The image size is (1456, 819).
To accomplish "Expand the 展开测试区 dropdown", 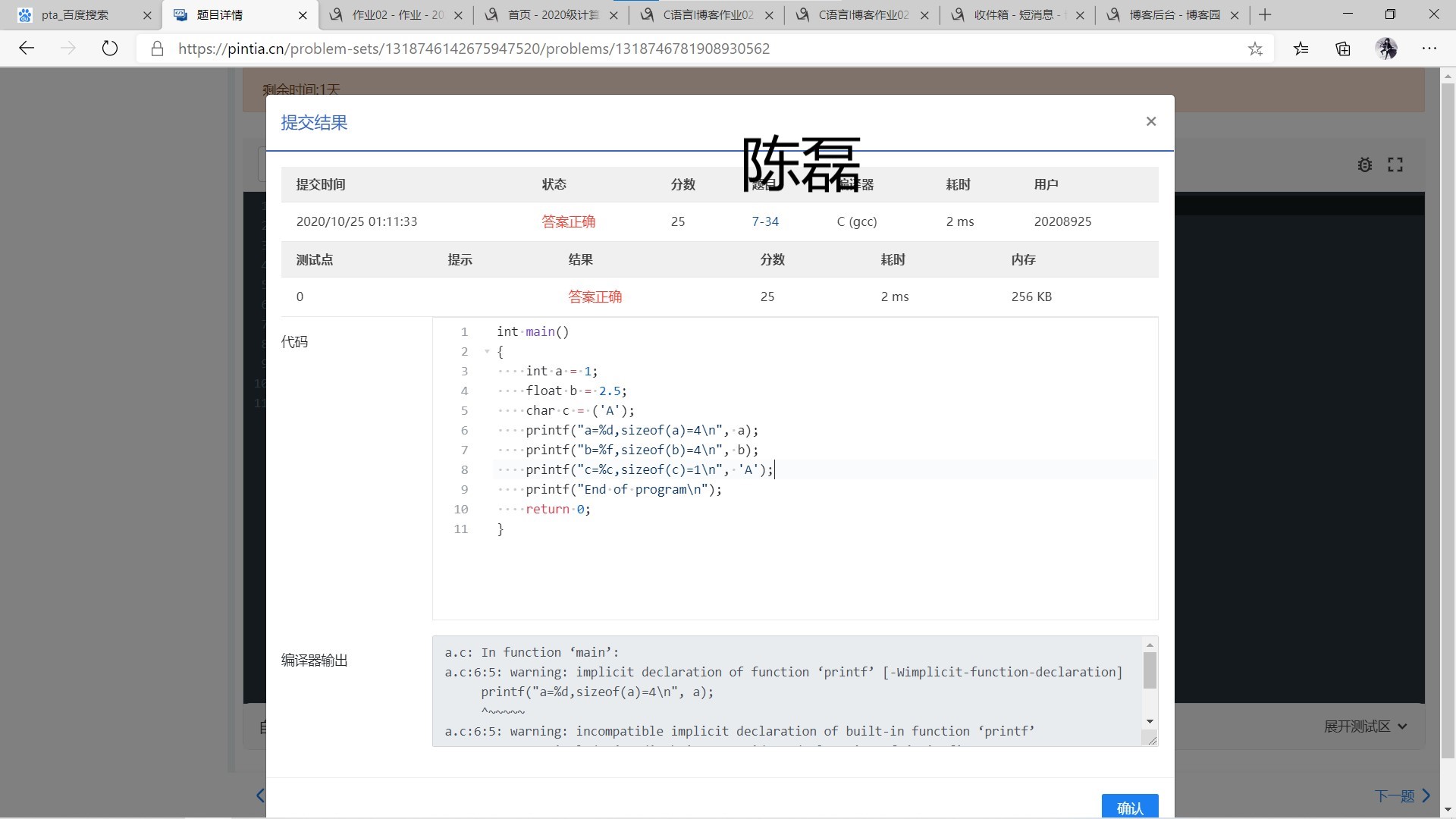I will pyautogui.click(x=1365, y=726).
